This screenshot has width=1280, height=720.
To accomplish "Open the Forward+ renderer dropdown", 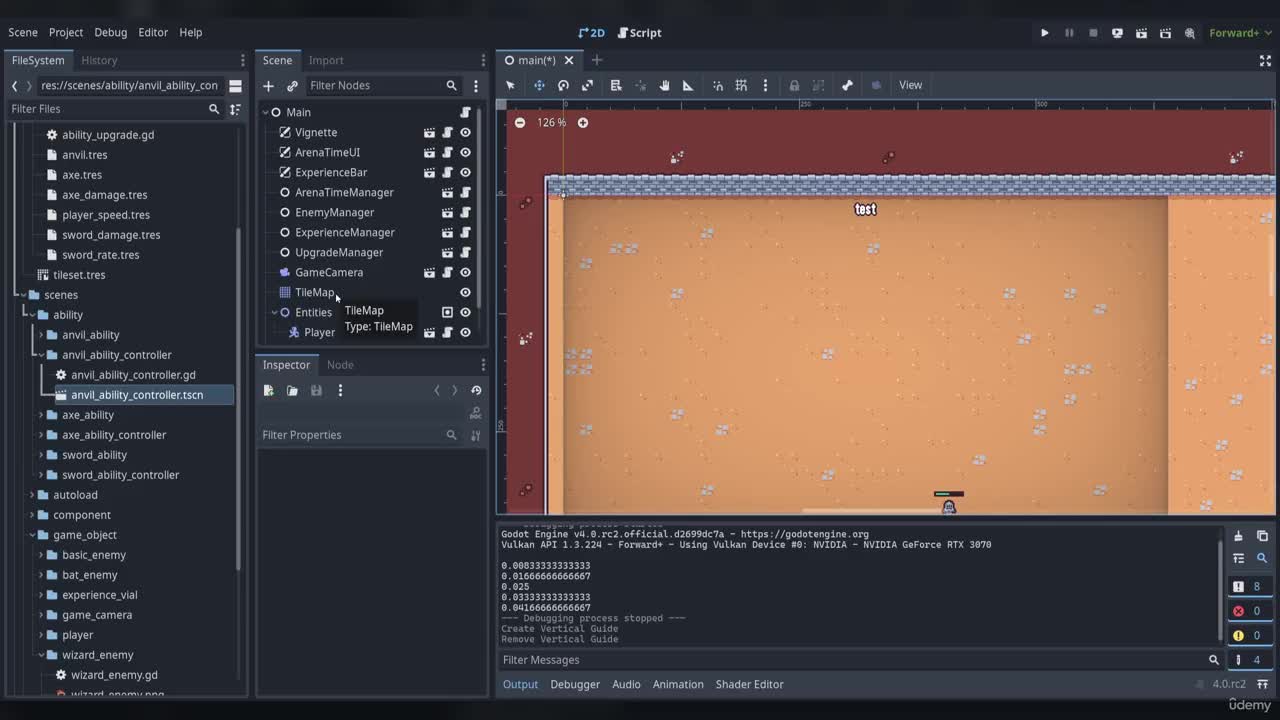I will tap(1240, 33).
